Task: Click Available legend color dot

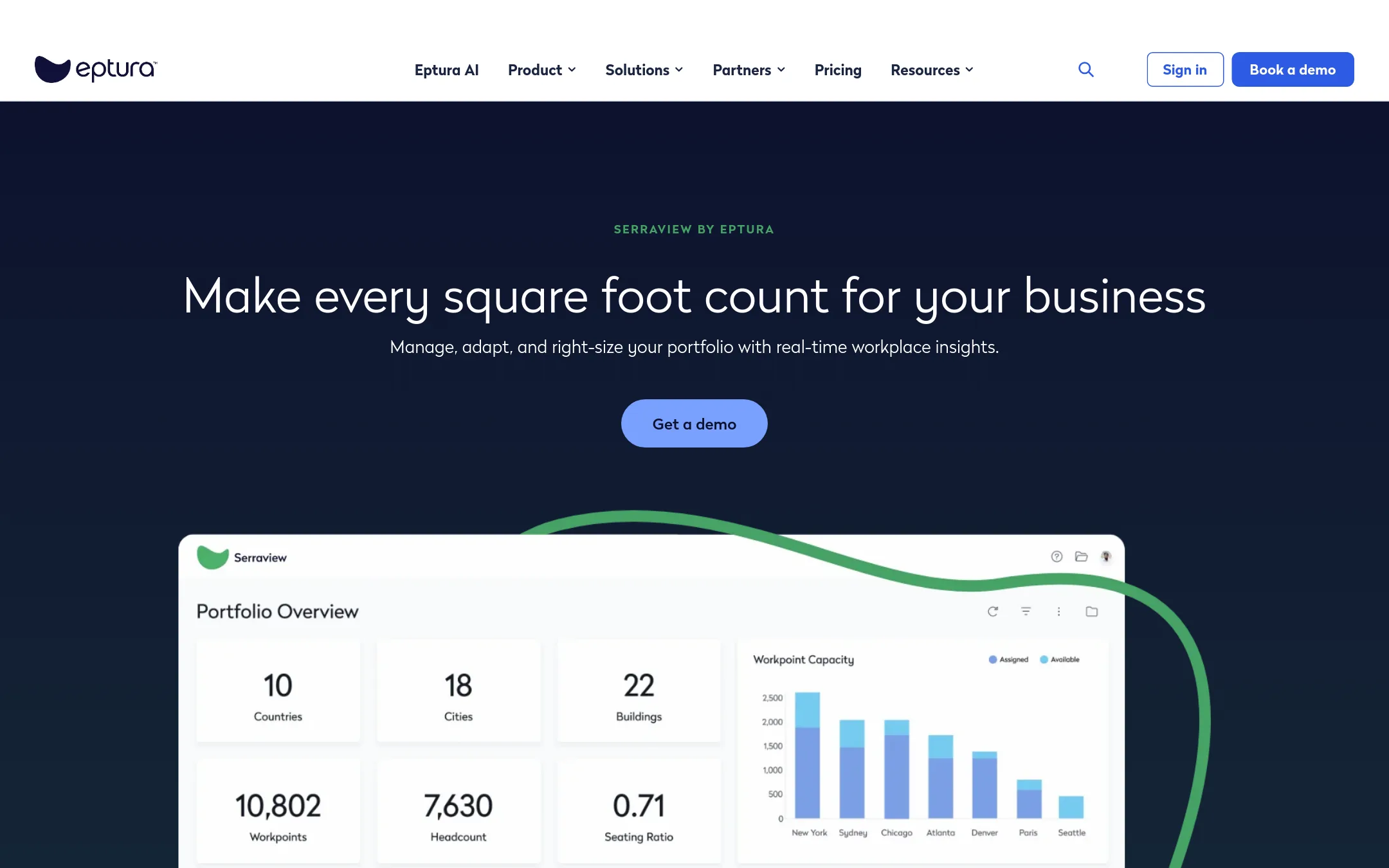Action: (1044, 660)
